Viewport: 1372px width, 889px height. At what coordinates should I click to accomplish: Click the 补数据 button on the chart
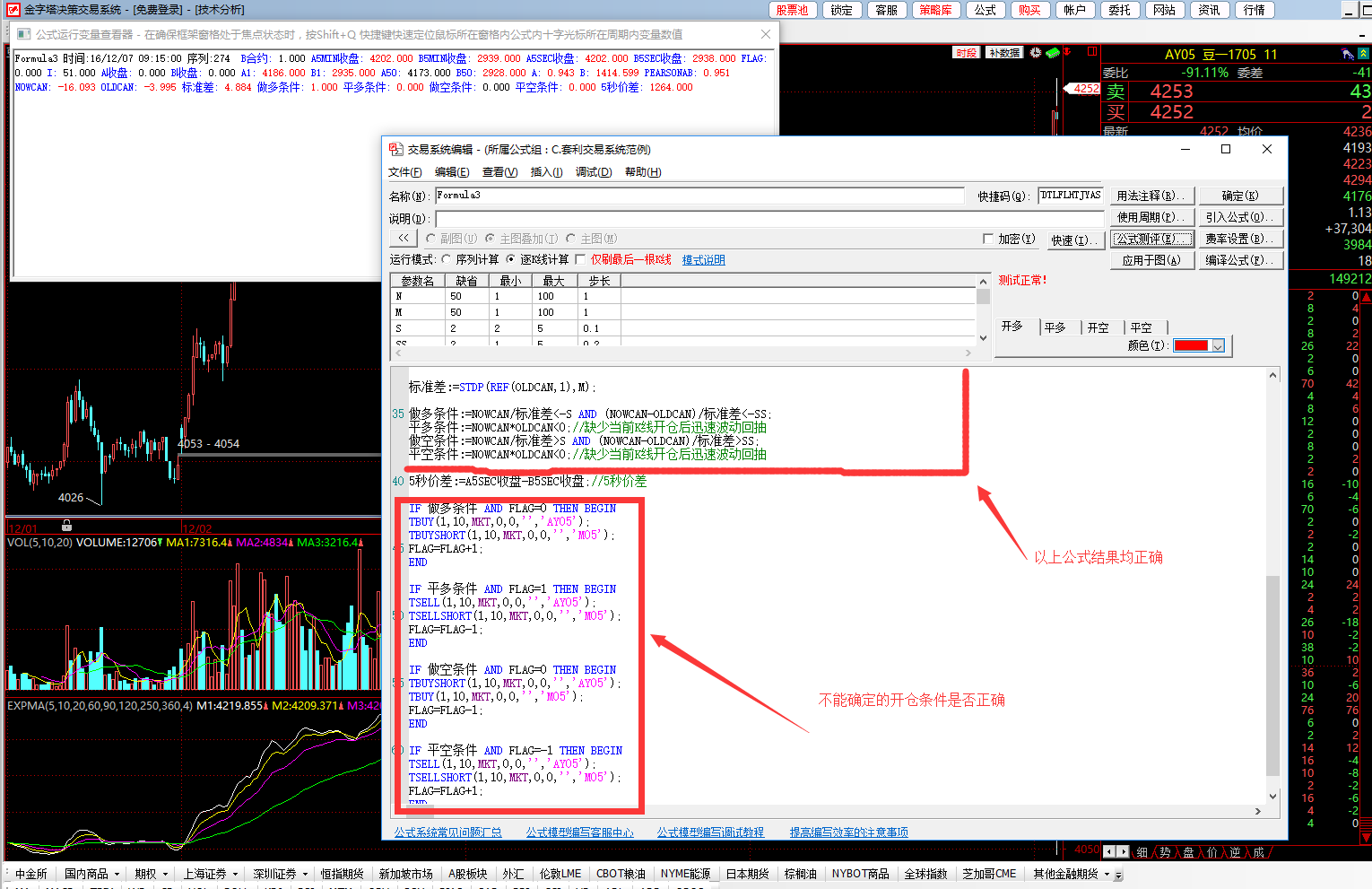(x=1004, y=53)
